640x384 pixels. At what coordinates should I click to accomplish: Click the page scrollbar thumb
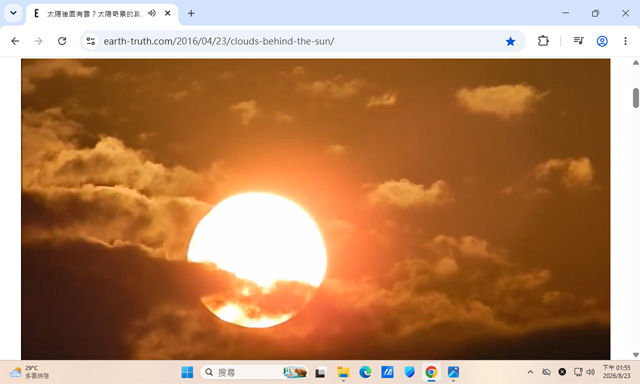(x=636, y=98)
